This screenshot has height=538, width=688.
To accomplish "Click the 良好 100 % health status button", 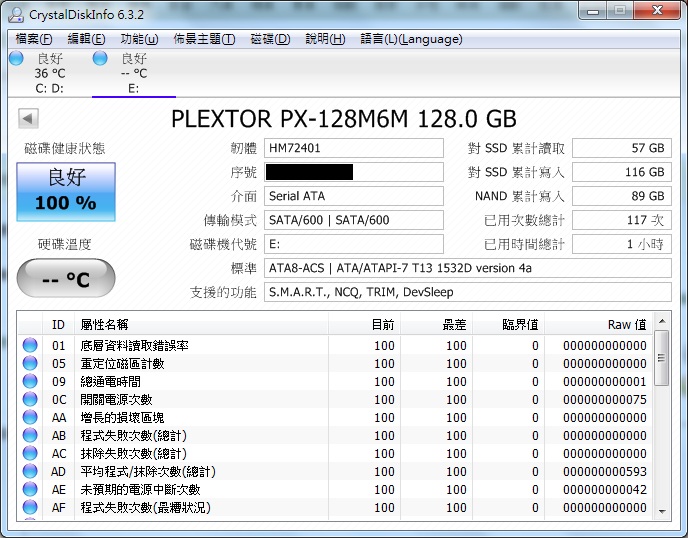I will 66,192.
